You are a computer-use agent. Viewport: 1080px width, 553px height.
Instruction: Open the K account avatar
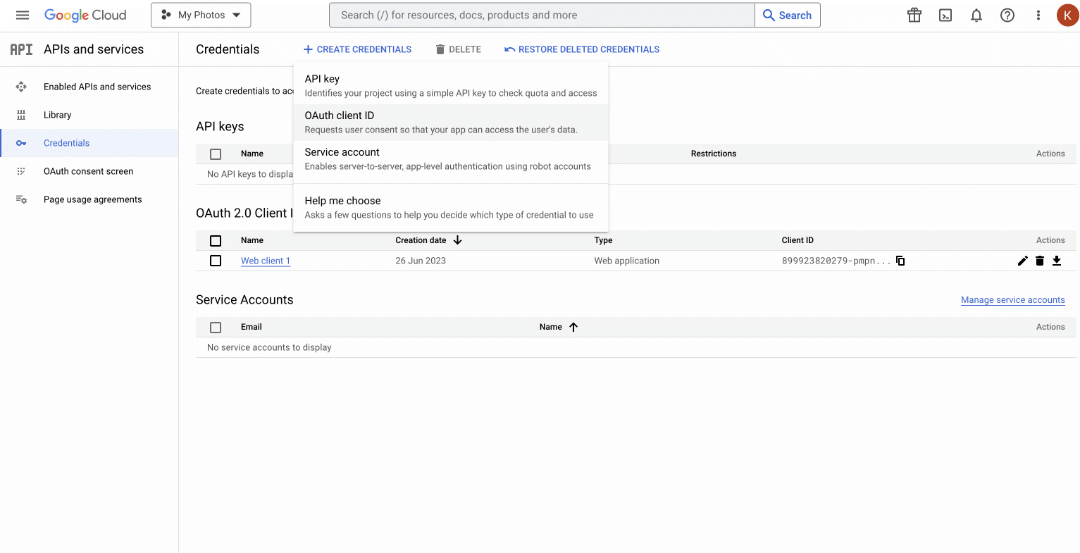[x=1068, y=15]
